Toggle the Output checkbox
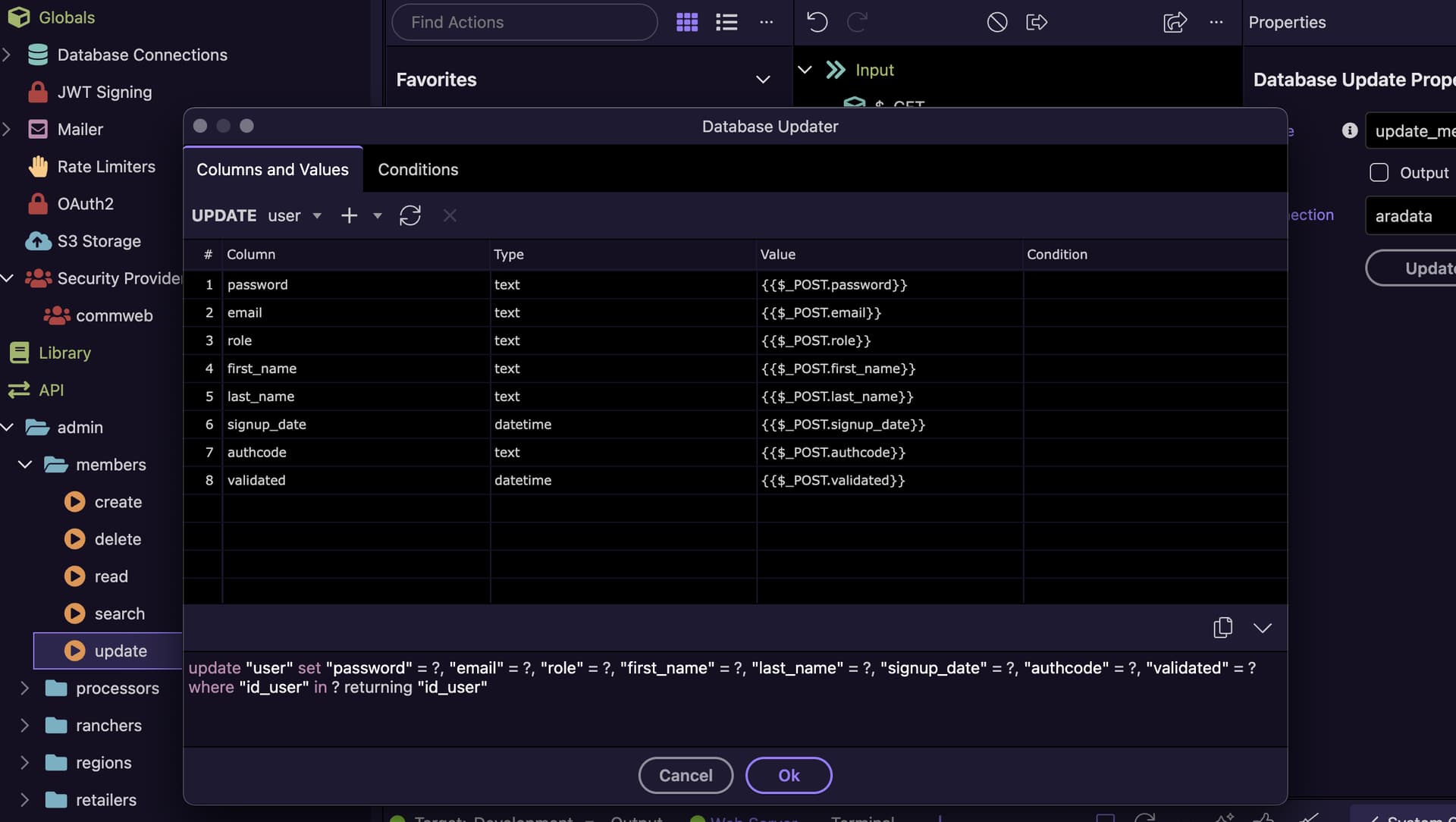This screenshot has height=822, width=1456. [1379, 173]
